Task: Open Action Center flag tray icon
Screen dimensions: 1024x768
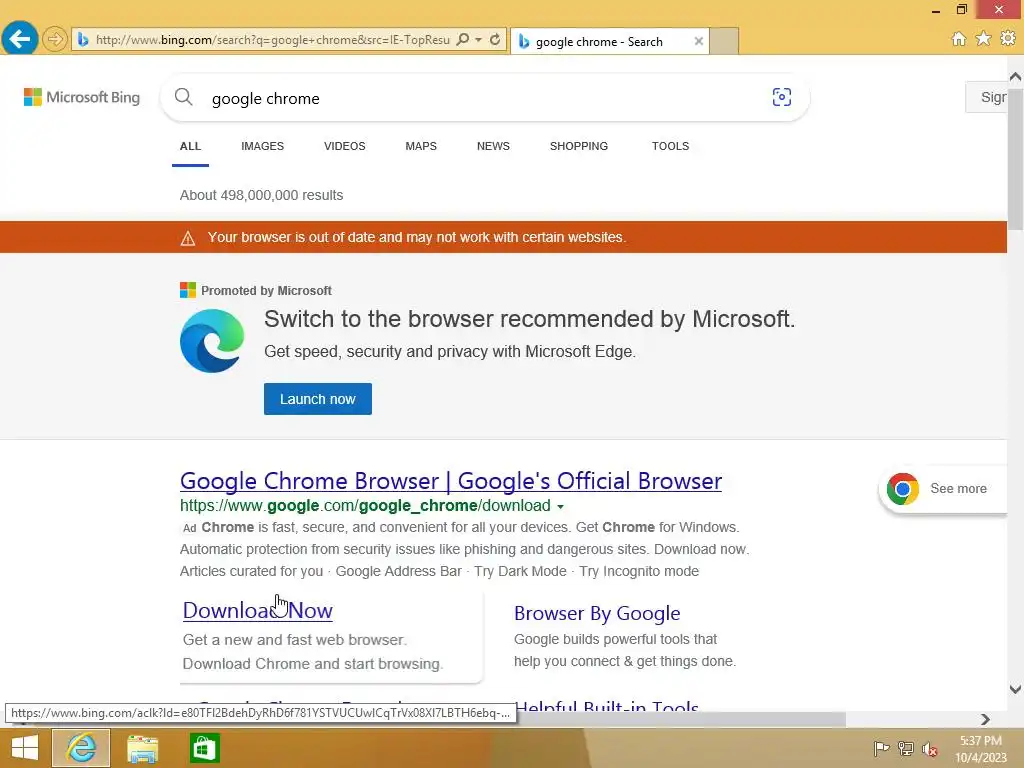Action: [x=881, y=748]
